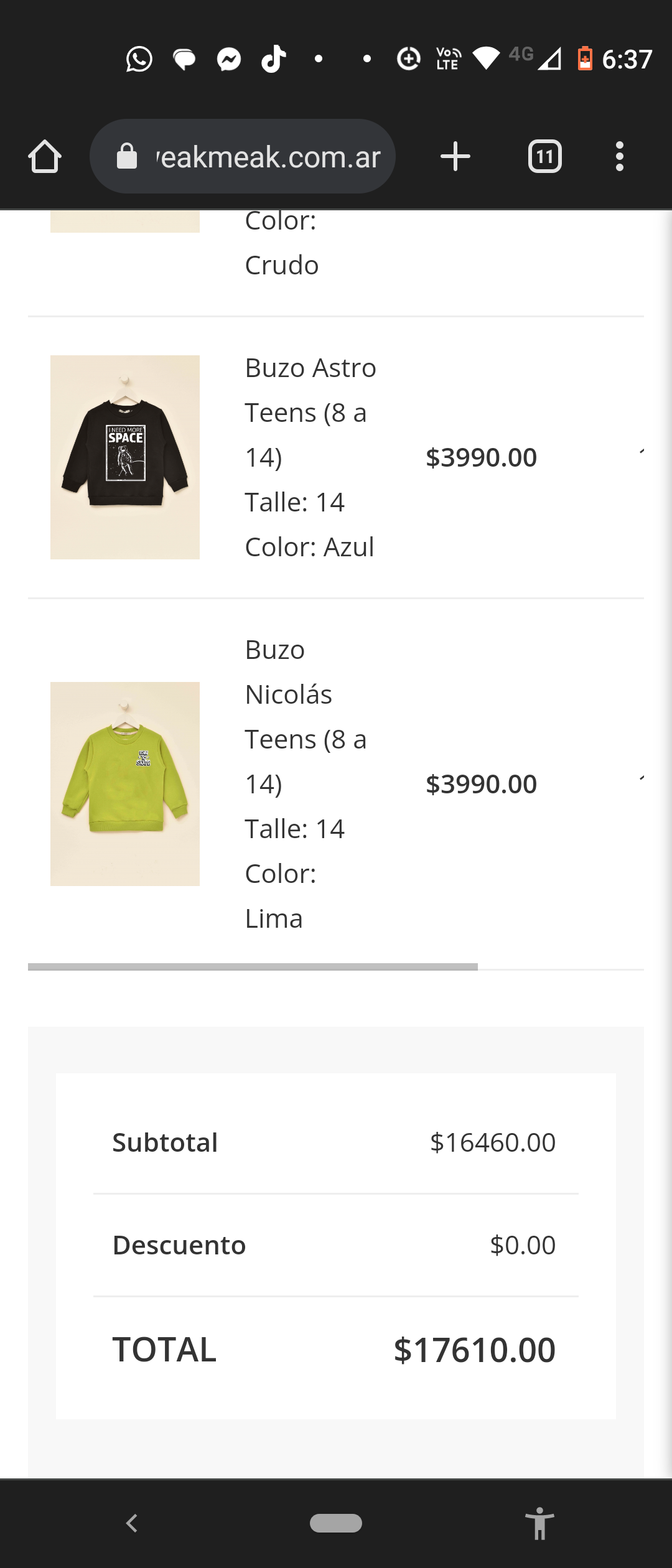Tap the browser home icon

coord(45,156)
